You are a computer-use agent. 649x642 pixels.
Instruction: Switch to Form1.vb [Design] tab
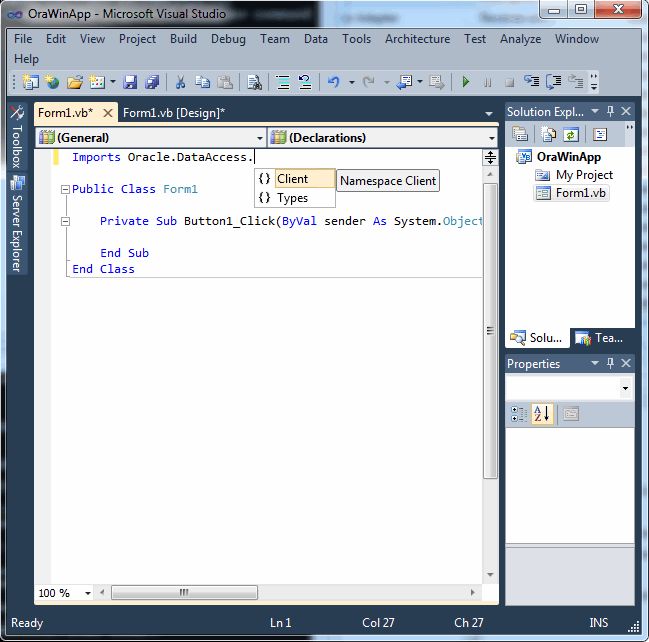coord(174,113)
